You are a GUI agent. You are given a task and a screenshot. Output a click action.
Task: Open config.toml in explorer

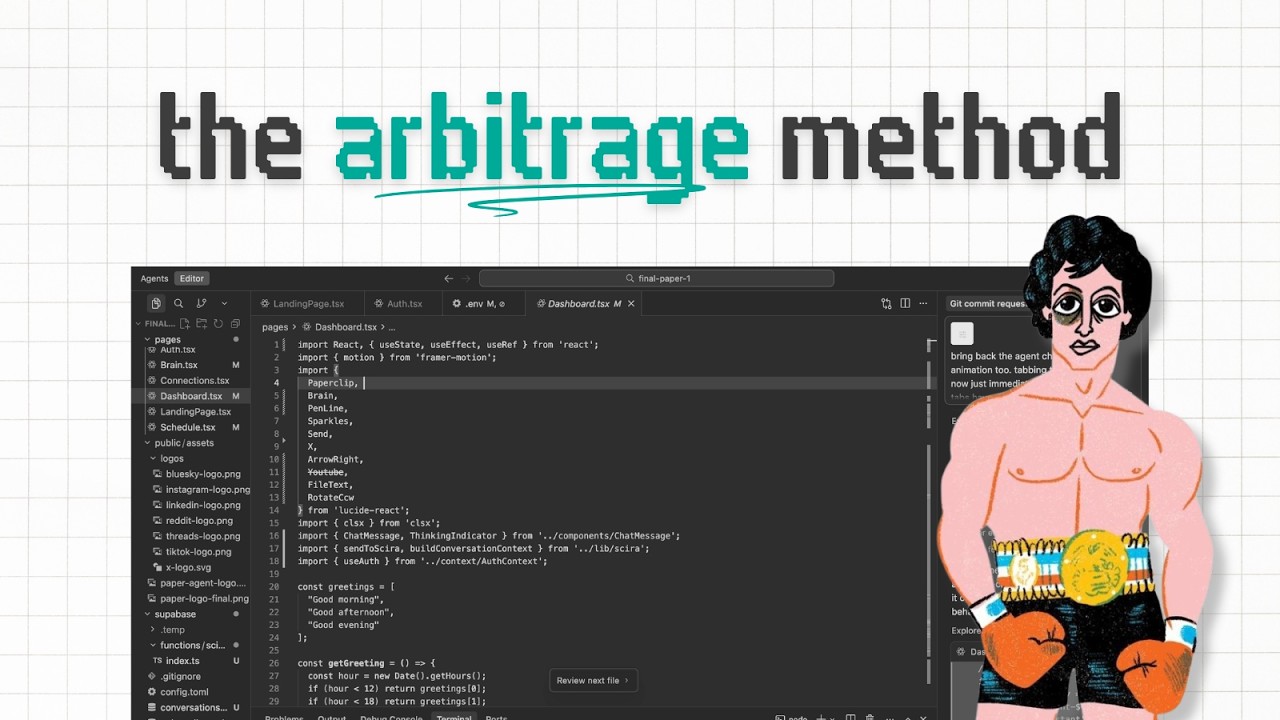pos(190,692)
